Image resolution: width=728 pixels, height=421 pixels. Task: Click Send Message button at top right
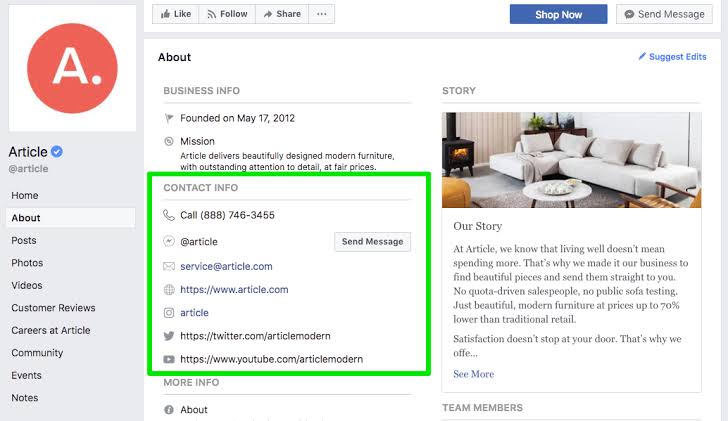click(664, 14)
